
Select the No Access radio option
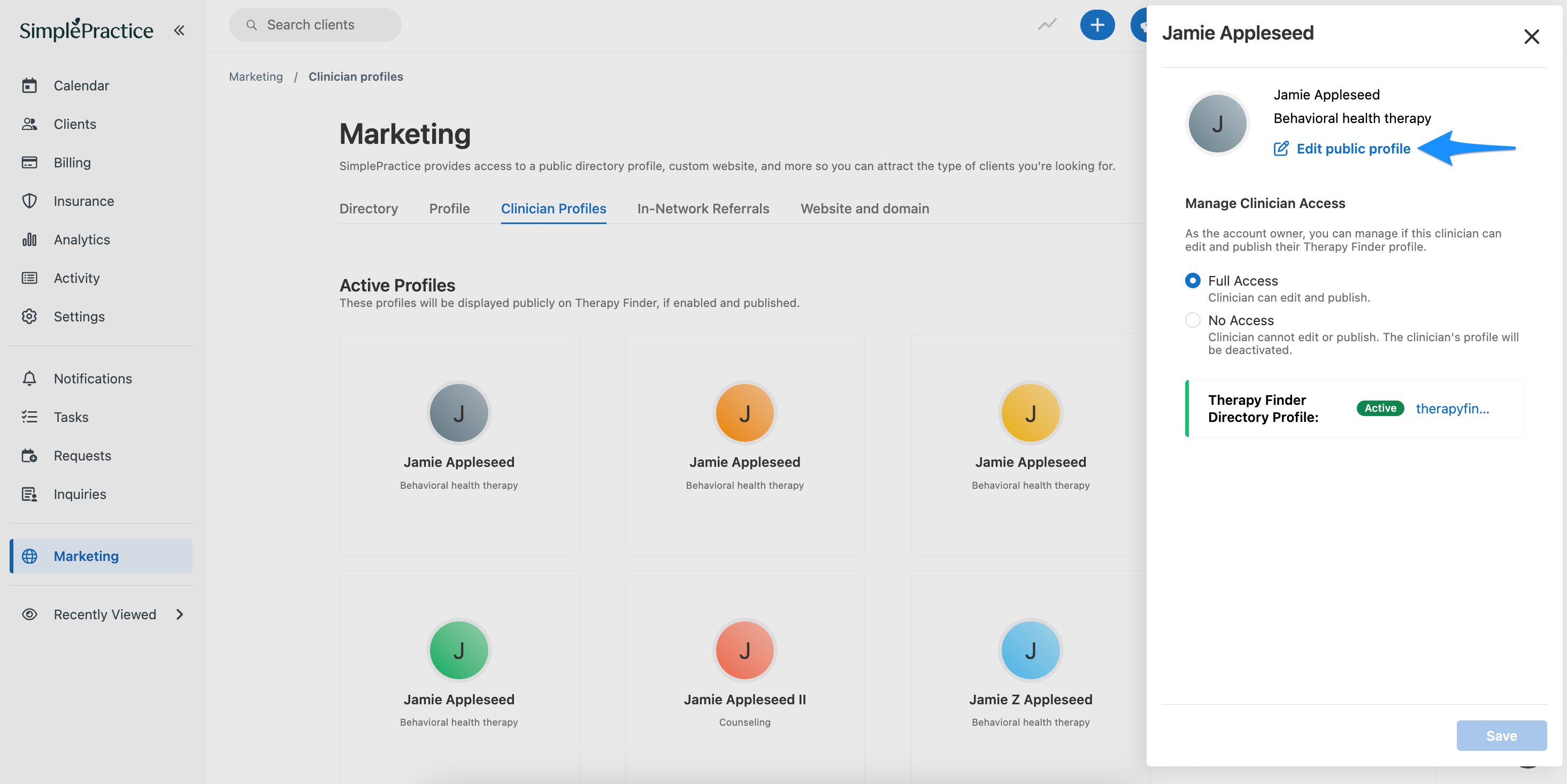(x=1193, y=320)
